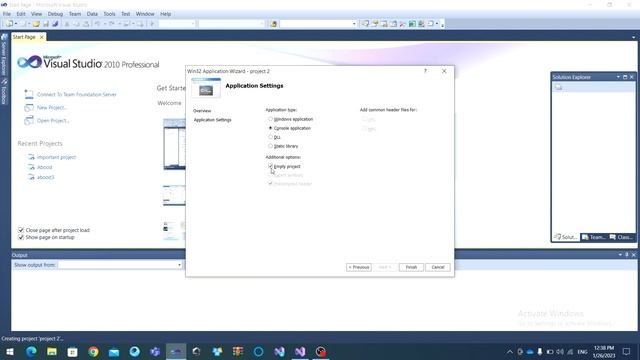Open the solution platforms dropdown
The height and width of the screenshot is (360, 640).
pyautogui.click(x=262, y=24)
